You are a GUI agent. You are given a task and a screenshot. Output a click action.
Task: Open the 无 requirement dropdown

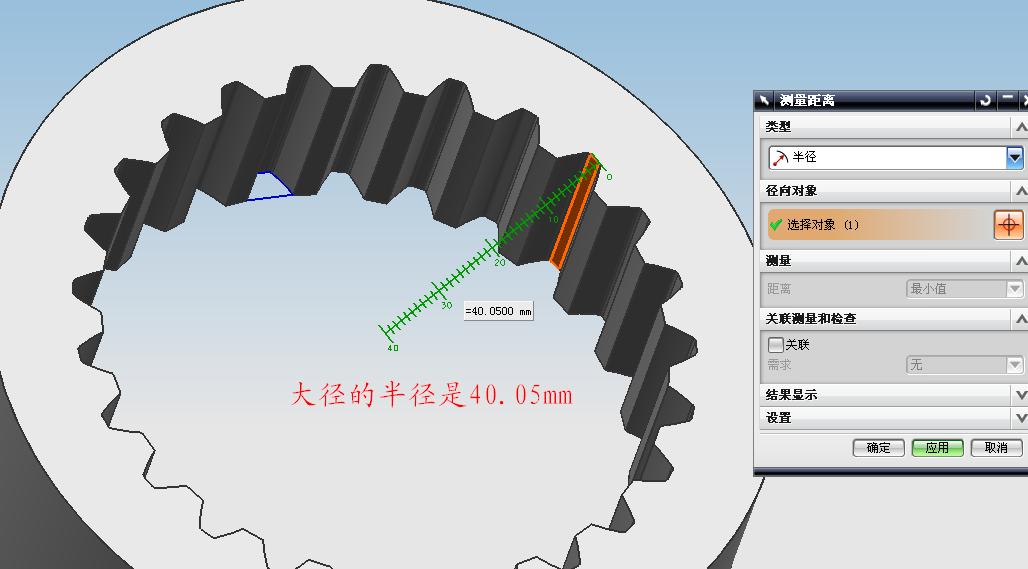pos(1014,364)
